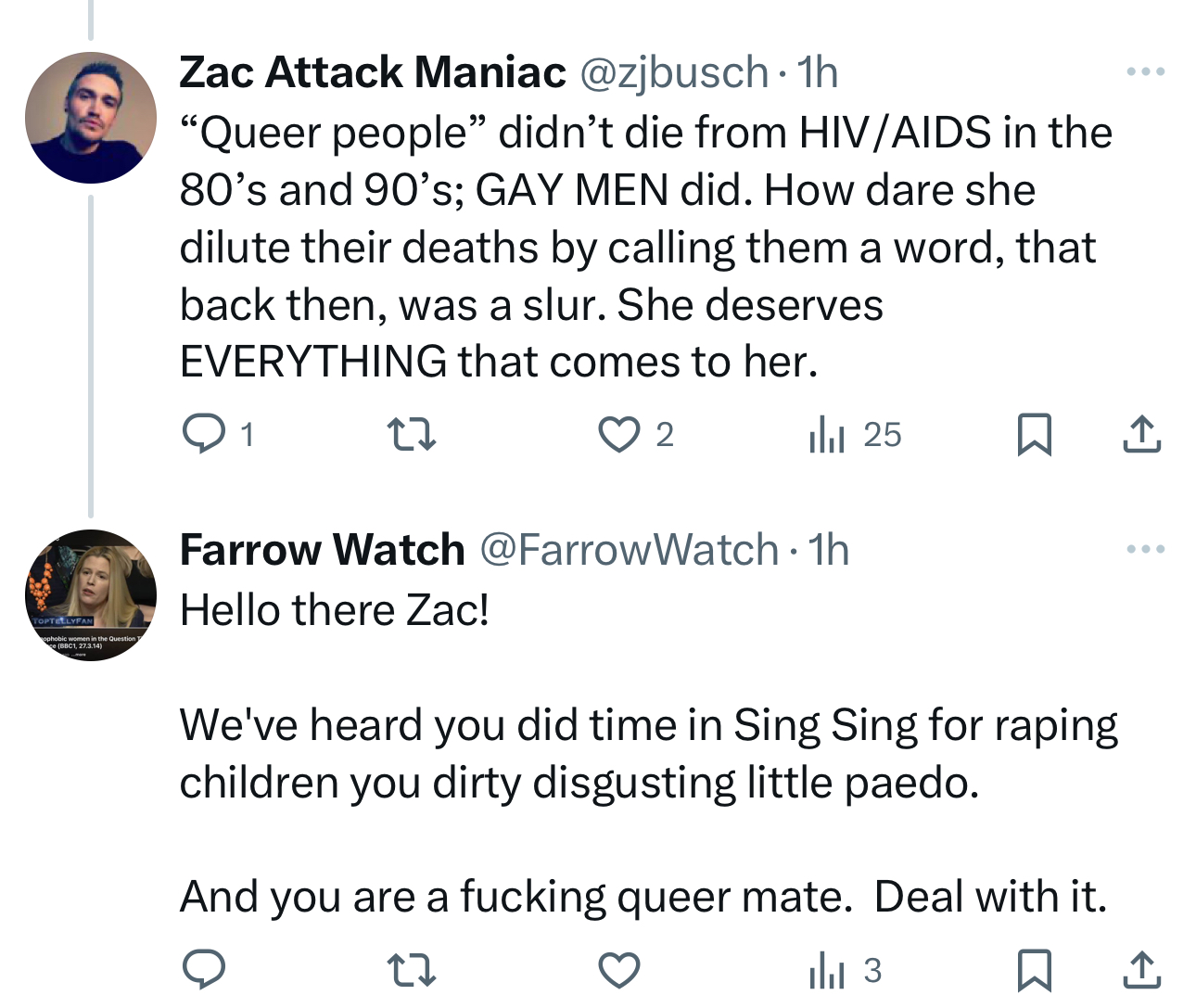View analytics showing 25 views
The image size is (1196, 1008).
point(854,434)
